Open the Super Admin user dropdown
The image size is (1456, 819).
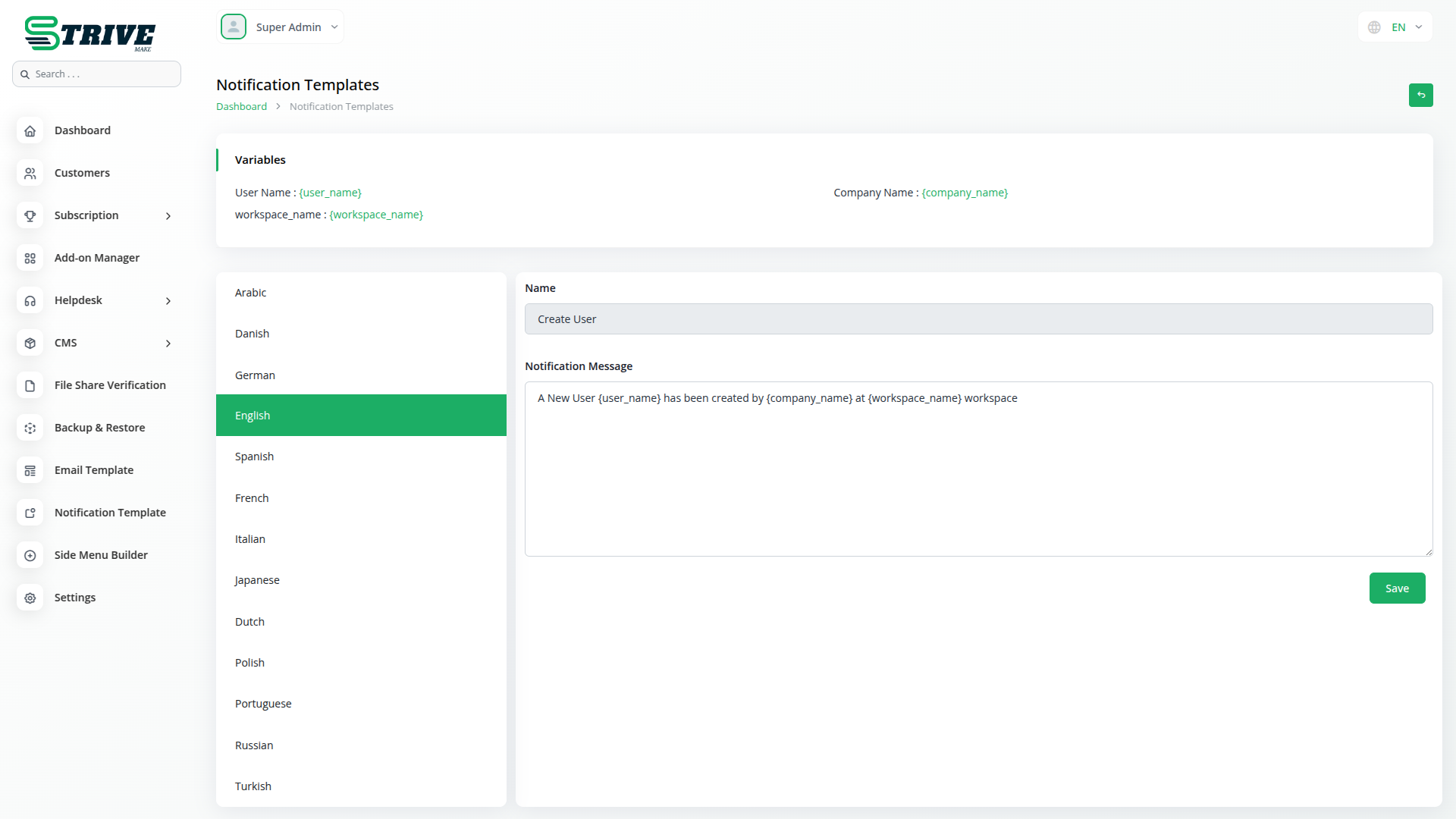pos(281,27)
